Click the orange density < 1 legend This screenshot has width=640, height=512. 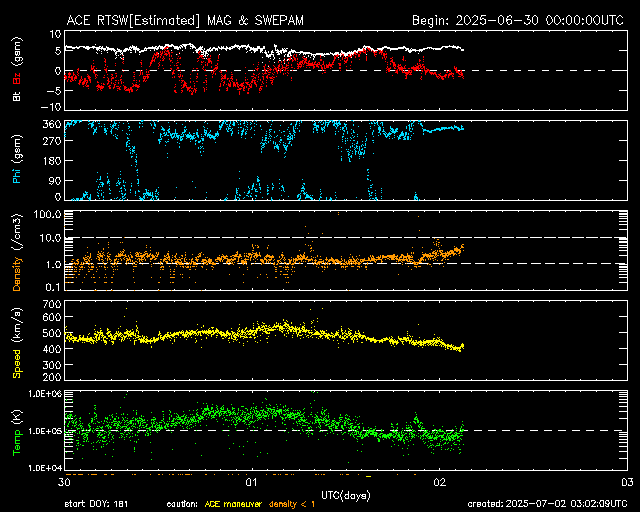292,504
